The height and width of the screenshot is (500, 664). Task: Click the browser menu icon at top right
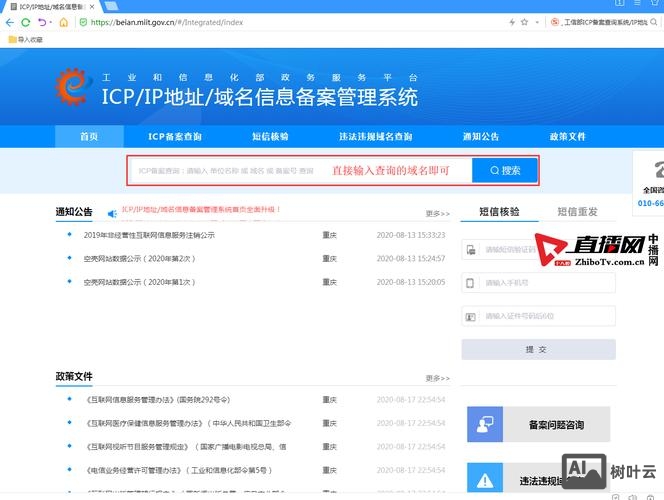[x=637, y=3]
